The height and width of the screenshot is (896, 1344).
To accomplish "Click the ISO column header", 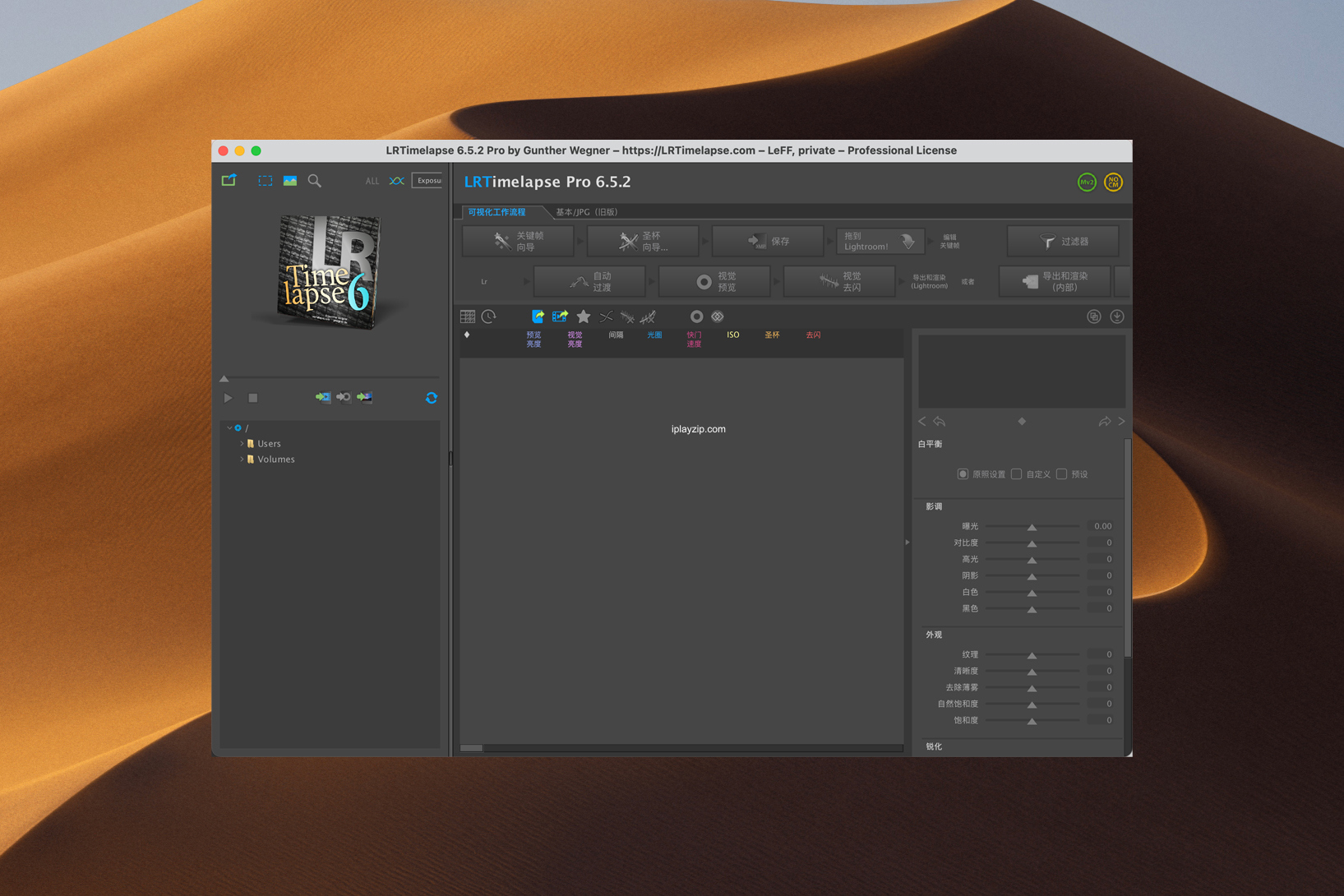I will tap(732, 335).
